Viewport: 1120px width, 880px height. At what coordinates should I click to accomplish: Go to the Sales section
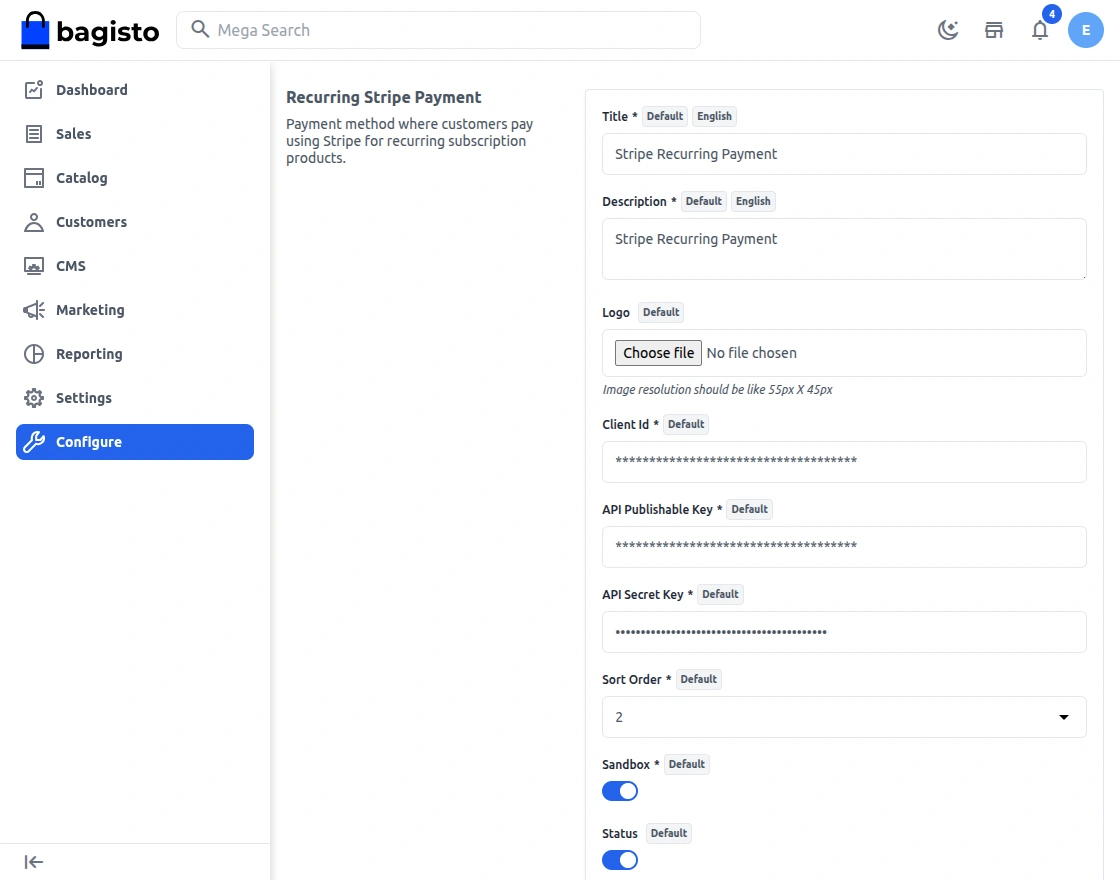tap(73, 134)
